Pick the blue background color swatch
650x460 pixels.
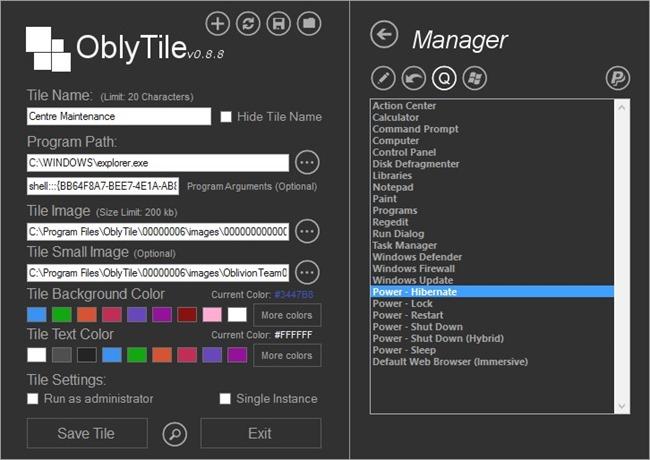point(37,315)
